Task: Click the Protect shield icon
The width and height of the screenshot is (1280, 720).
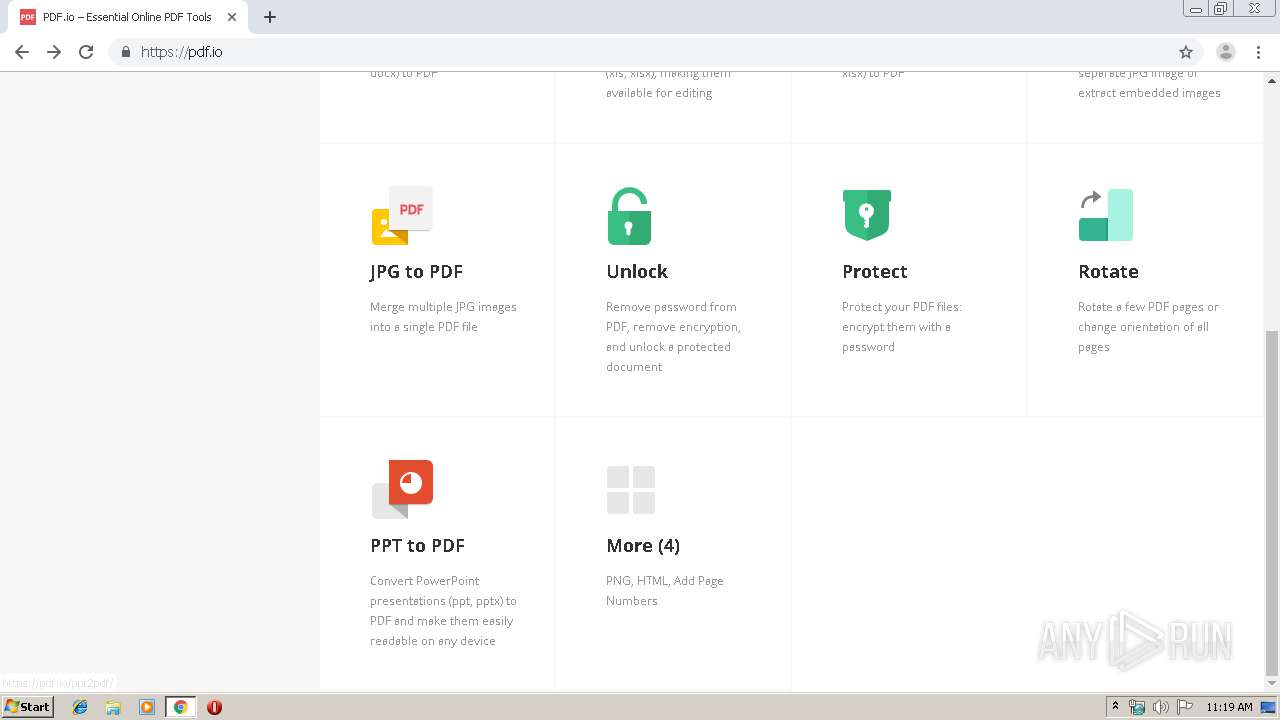Action: (867, 215)
